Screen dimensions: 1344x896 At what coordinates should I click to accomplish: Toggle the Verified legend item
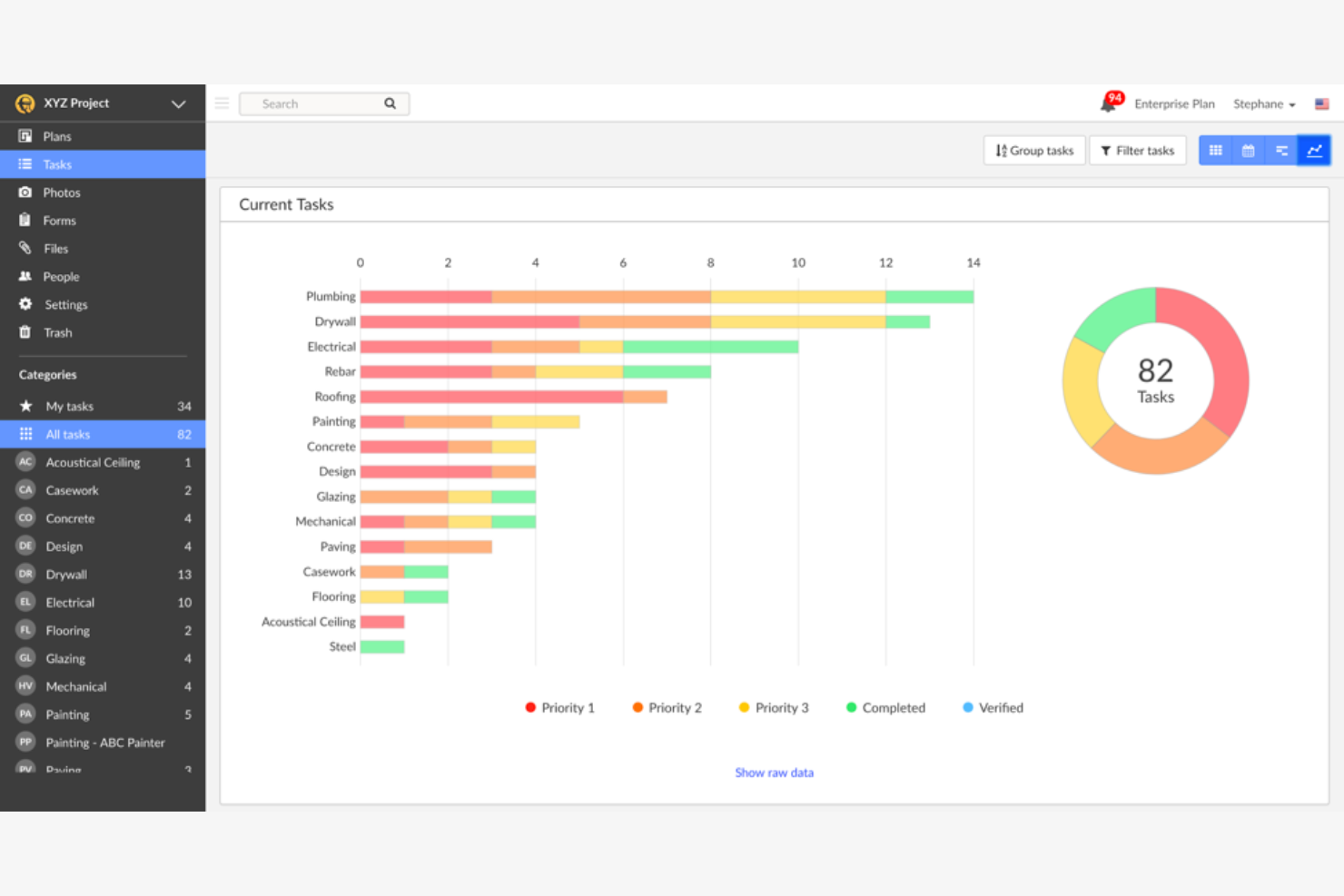point(992,707)
